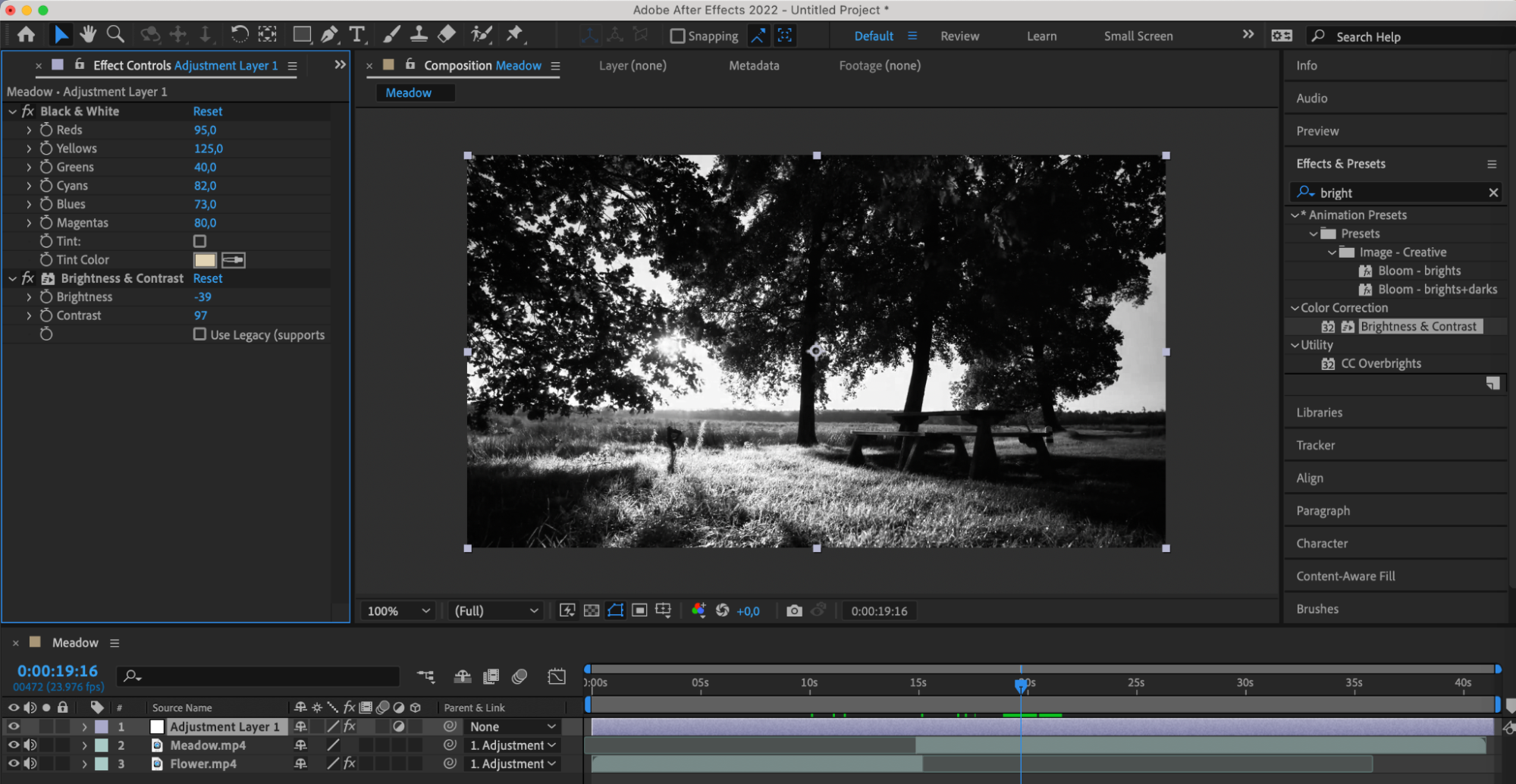Reset the Black & White effect
The image size is (1516, 784).
pyautogui.click(x=207, y=111)
